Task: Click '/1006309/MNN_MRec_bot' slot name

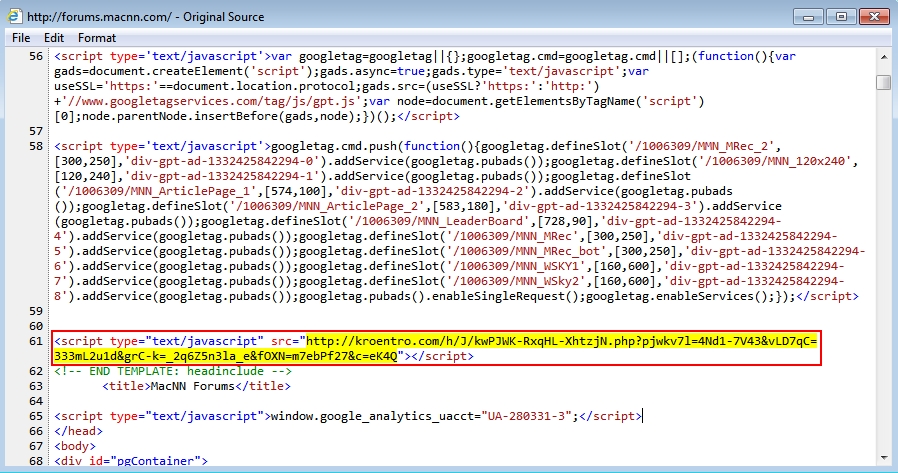Action: [x=526, y=251]
